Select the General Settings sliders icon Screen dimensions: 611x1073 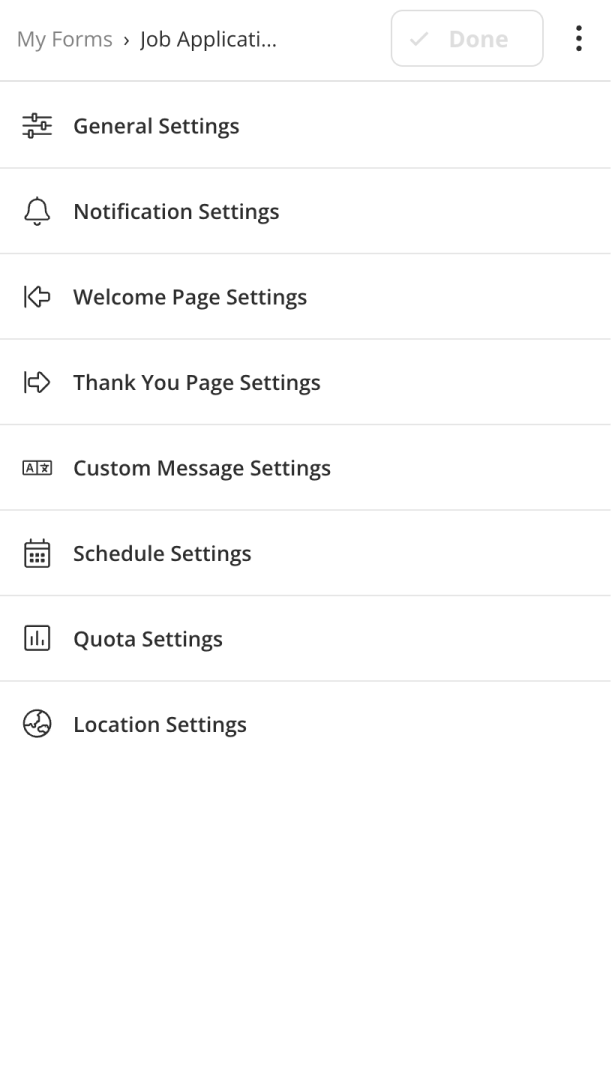(x=36, y=126)
